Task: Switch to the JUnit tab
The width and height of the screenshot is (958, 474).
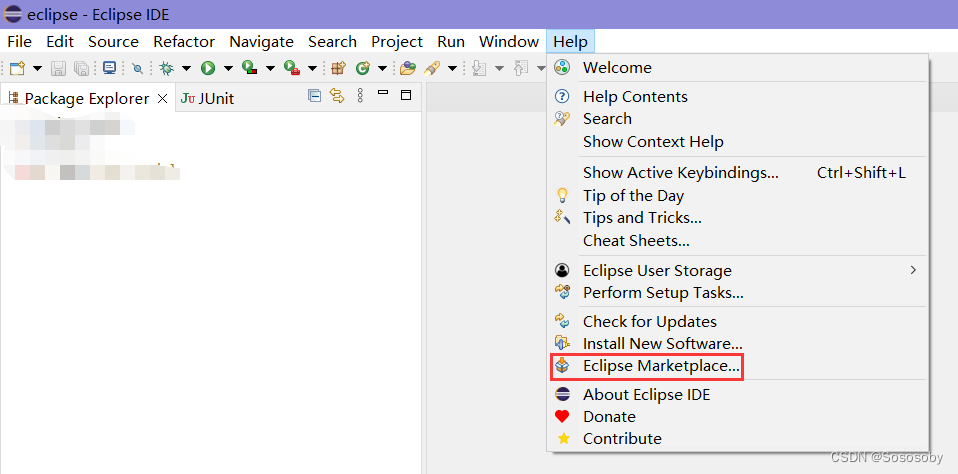Action: point(207,98)
